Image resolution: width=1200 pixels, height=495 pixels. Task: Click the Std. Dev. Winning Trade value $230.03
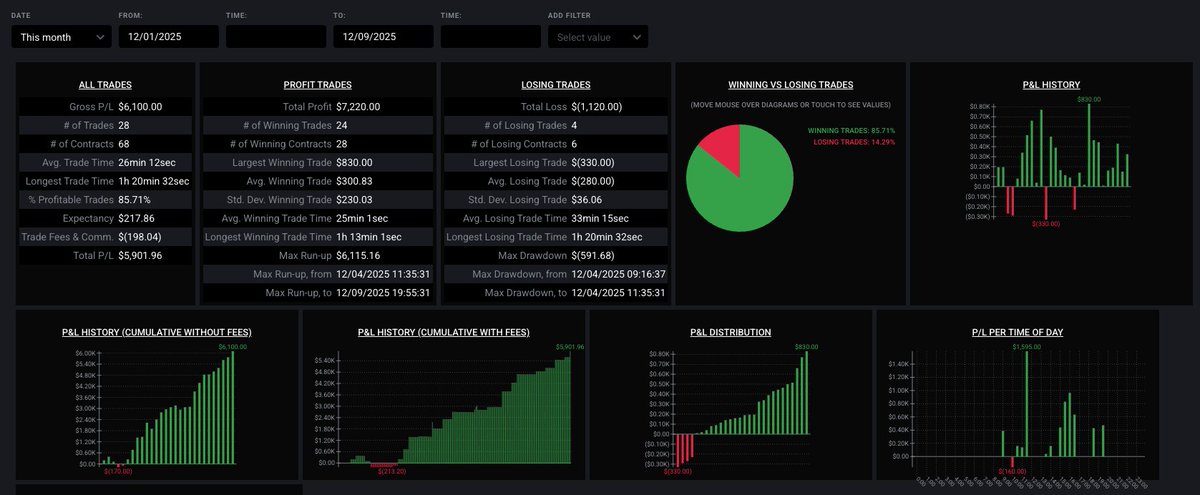click(x=354, y=200)
